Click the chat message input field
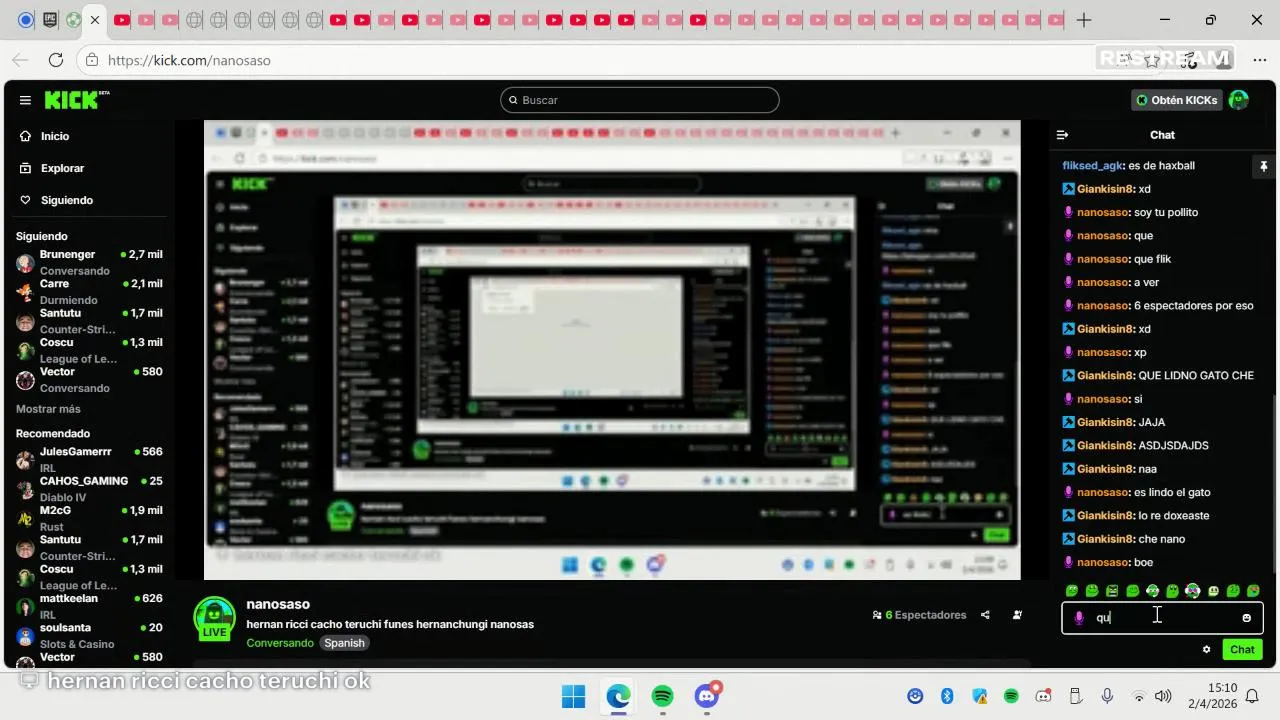1280x720 pixels. [1162, 618]
